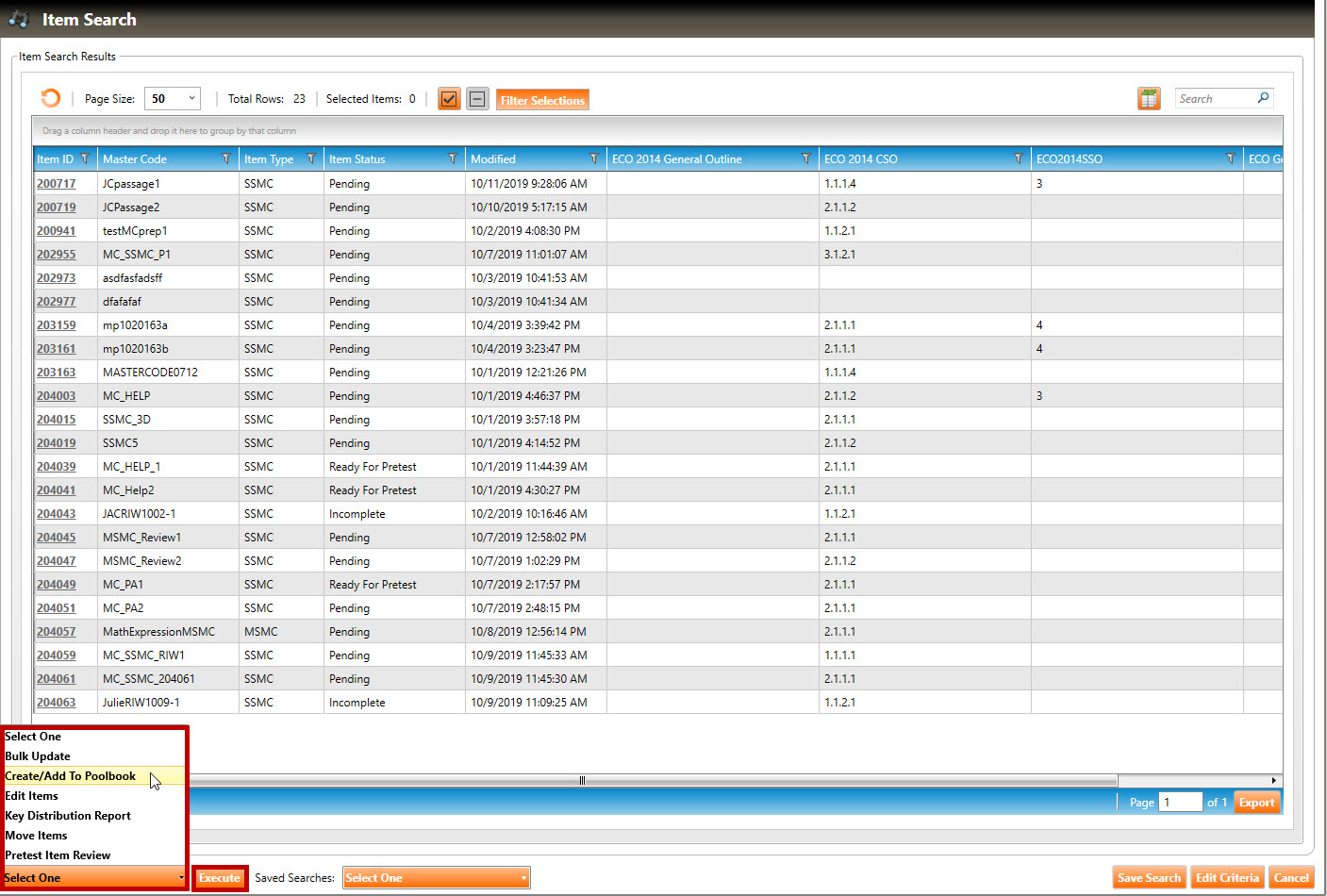Click the search magnifier icon
The height and width of the screenshot is (896, 1327).
(x=1263, y=98)
